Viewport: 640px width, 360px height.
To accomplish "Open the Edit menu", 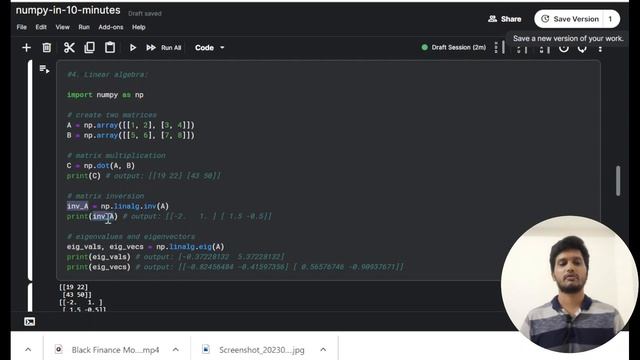I will click(41, 27).
